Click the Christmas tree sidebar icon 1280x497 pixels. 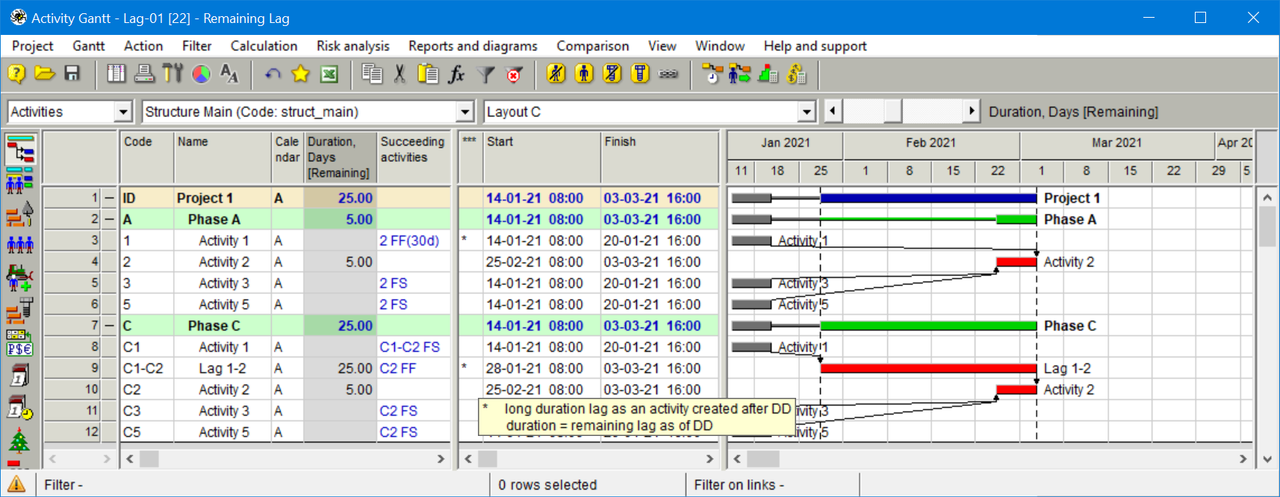click(20, 440)
